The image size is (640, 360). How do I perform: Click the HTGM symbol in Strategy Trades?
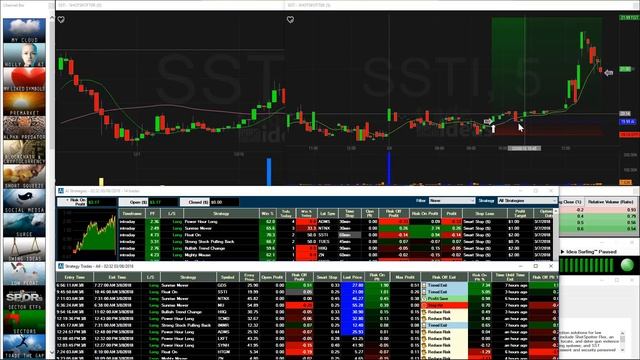tap(223, 352)
